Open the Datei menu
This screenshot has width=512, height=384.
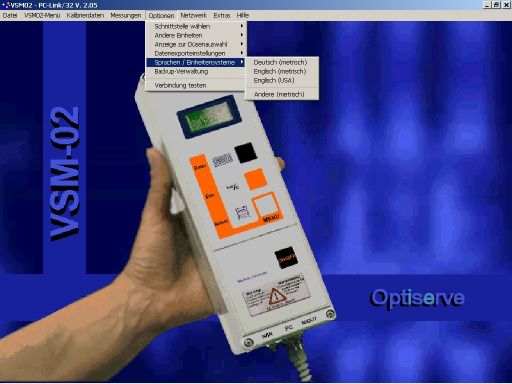coord(10,15)
